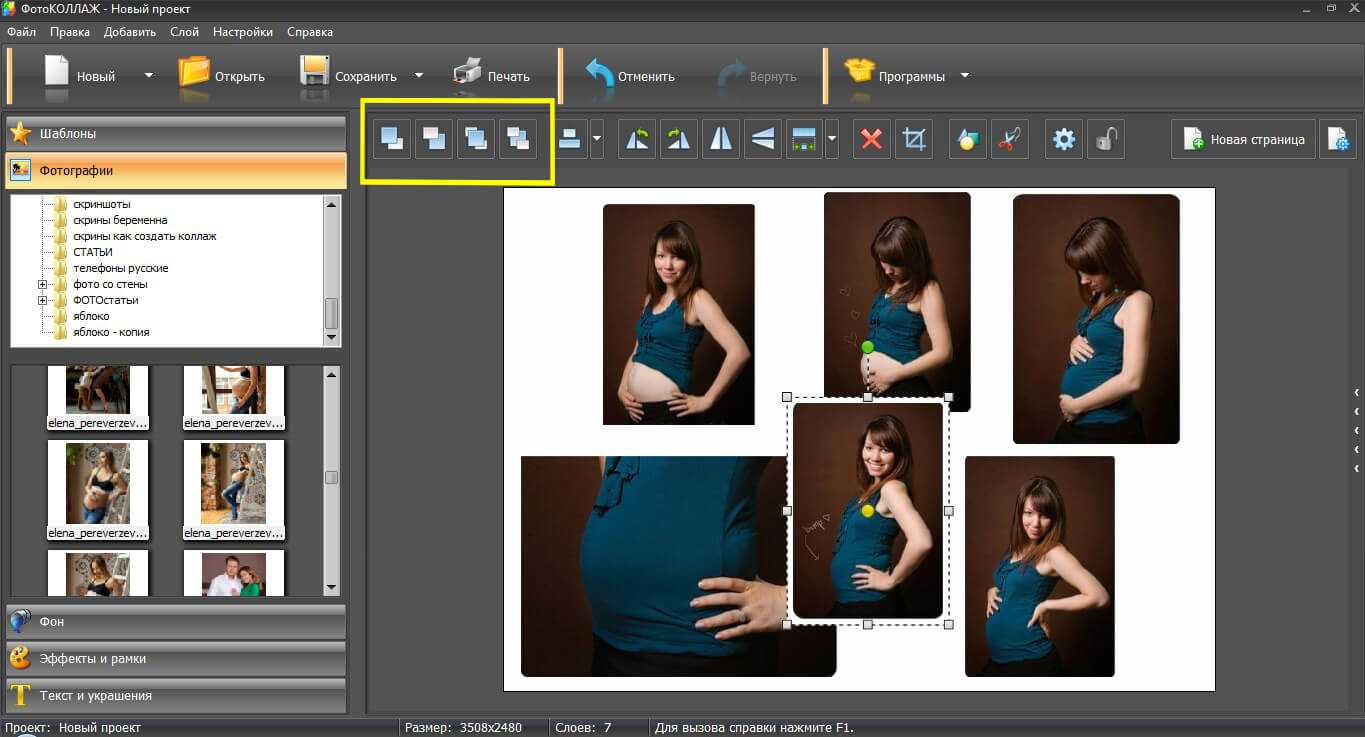Image resolution: width=1365 pixels, height=737 pixels.
Task: Click the rotate left icon
Action: tap(636, 140)
